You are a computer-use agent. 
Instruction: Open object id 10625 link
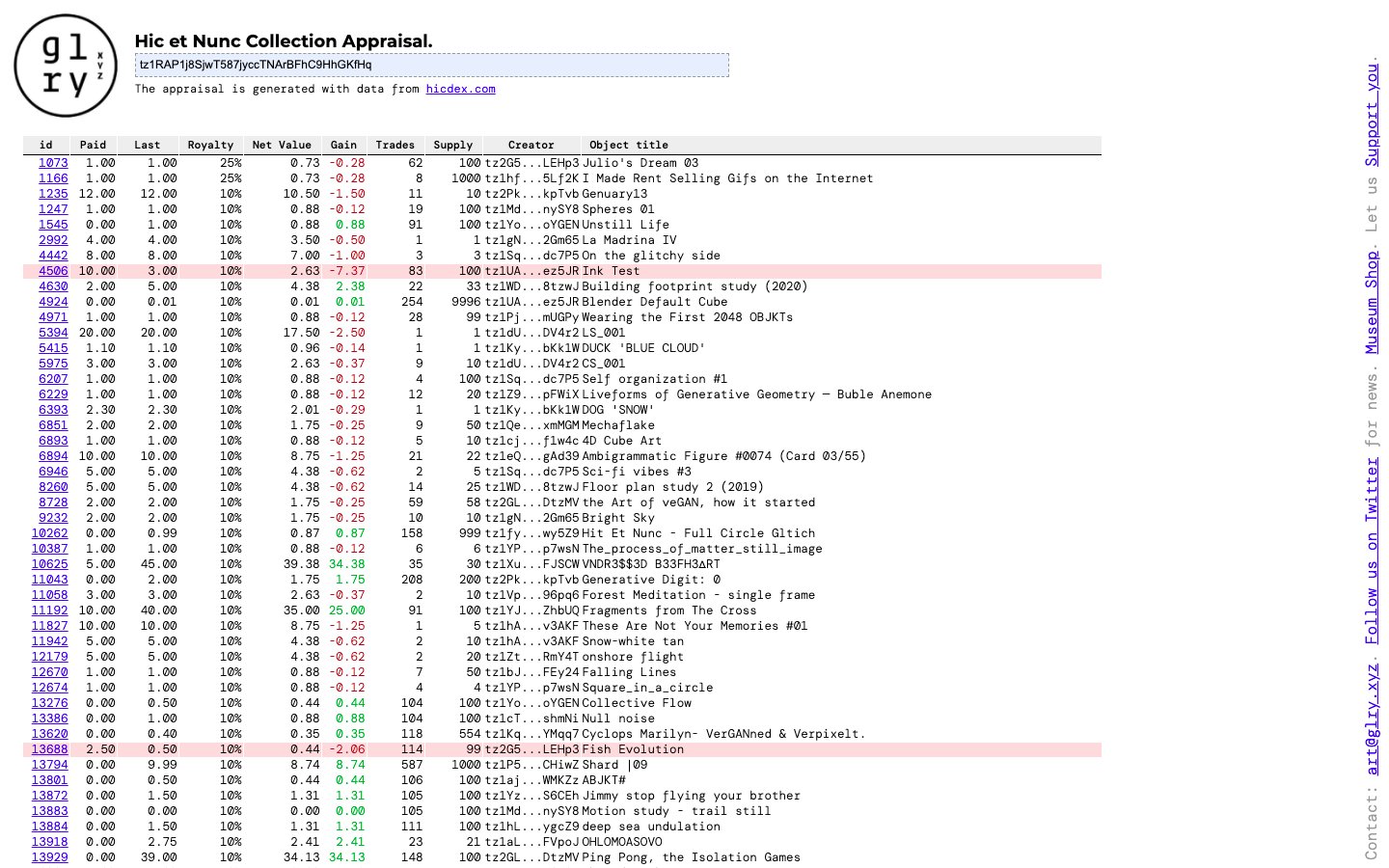click(x=50, y=564)
